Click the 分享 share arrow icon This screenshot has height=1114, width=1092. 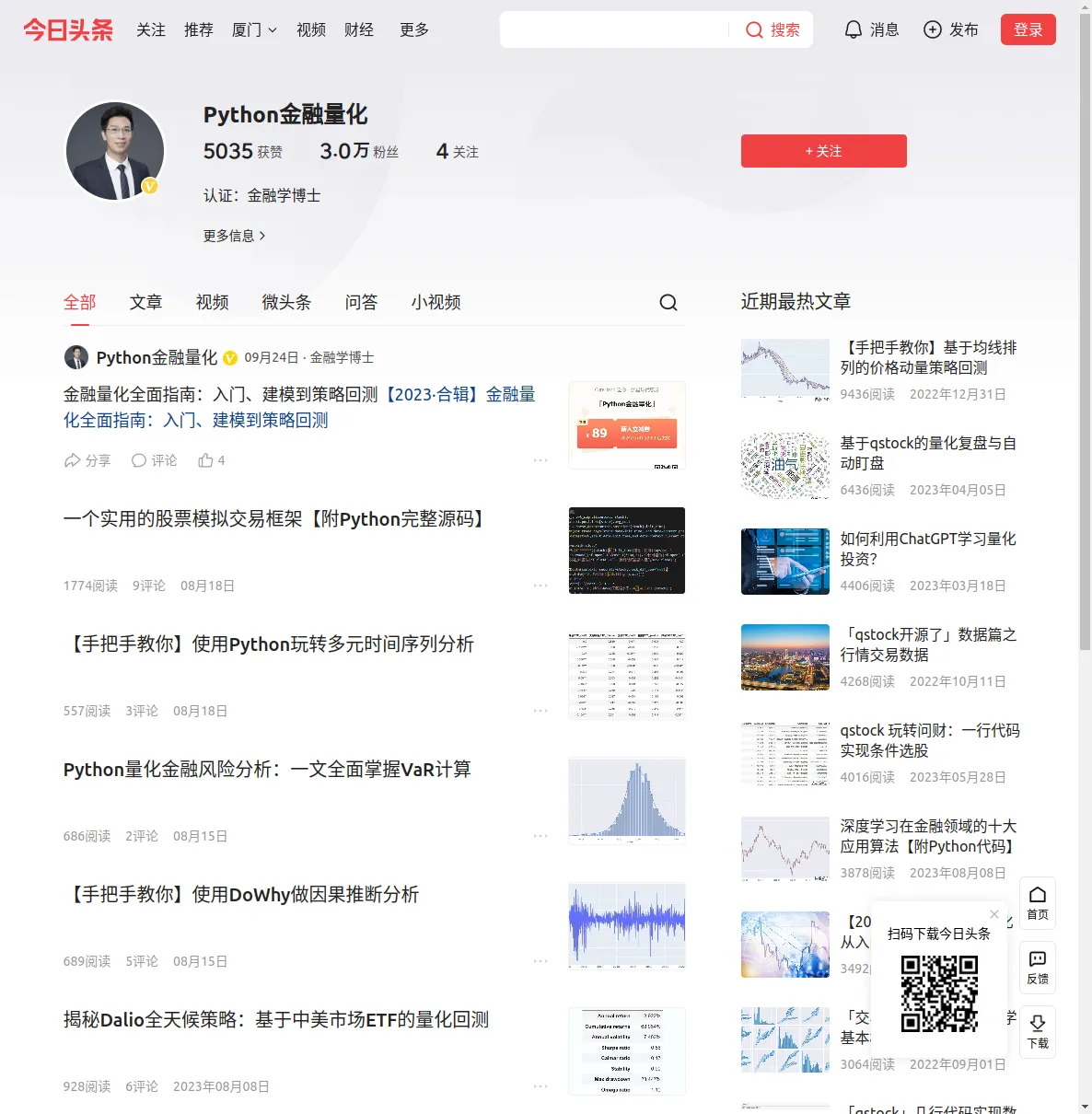click(73, 460)
